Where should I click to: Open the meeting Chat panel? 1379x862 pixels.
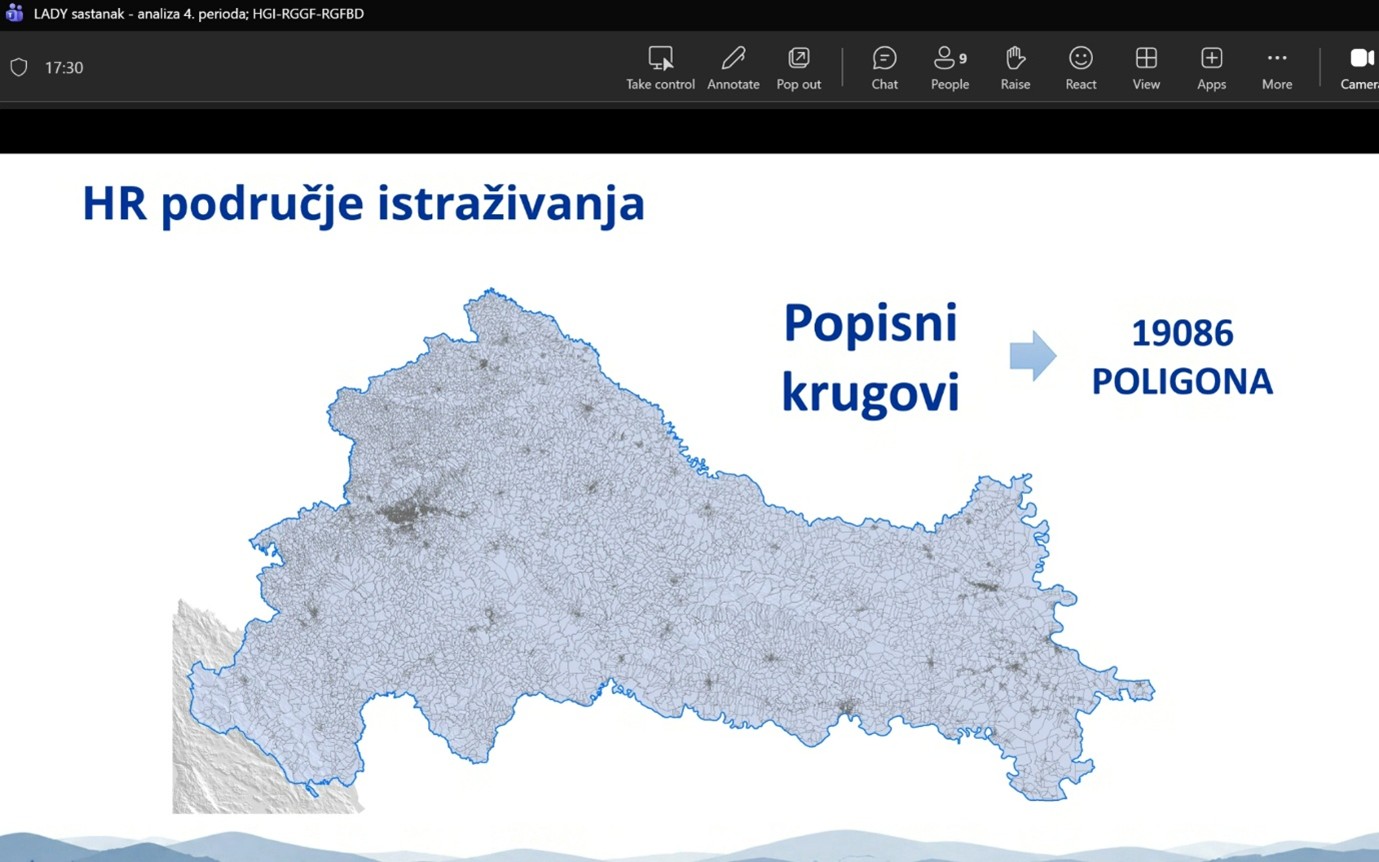[884, 58]
